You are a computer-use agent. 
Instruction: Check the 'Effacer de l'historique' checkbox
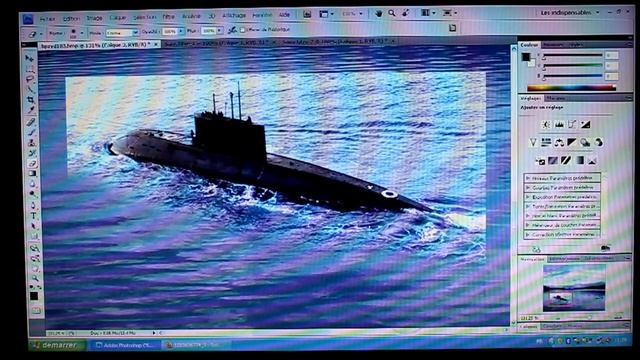pyautogui.click(x=243, y=30)
